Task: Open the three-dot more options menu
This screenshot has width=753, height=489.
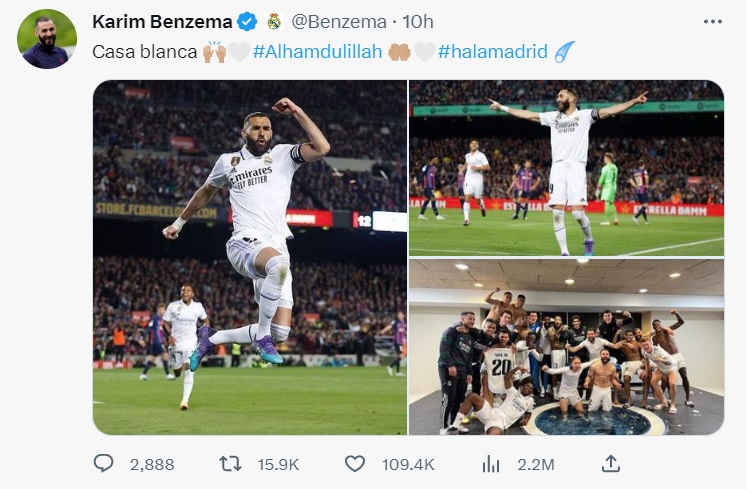Action: point(712,21)
